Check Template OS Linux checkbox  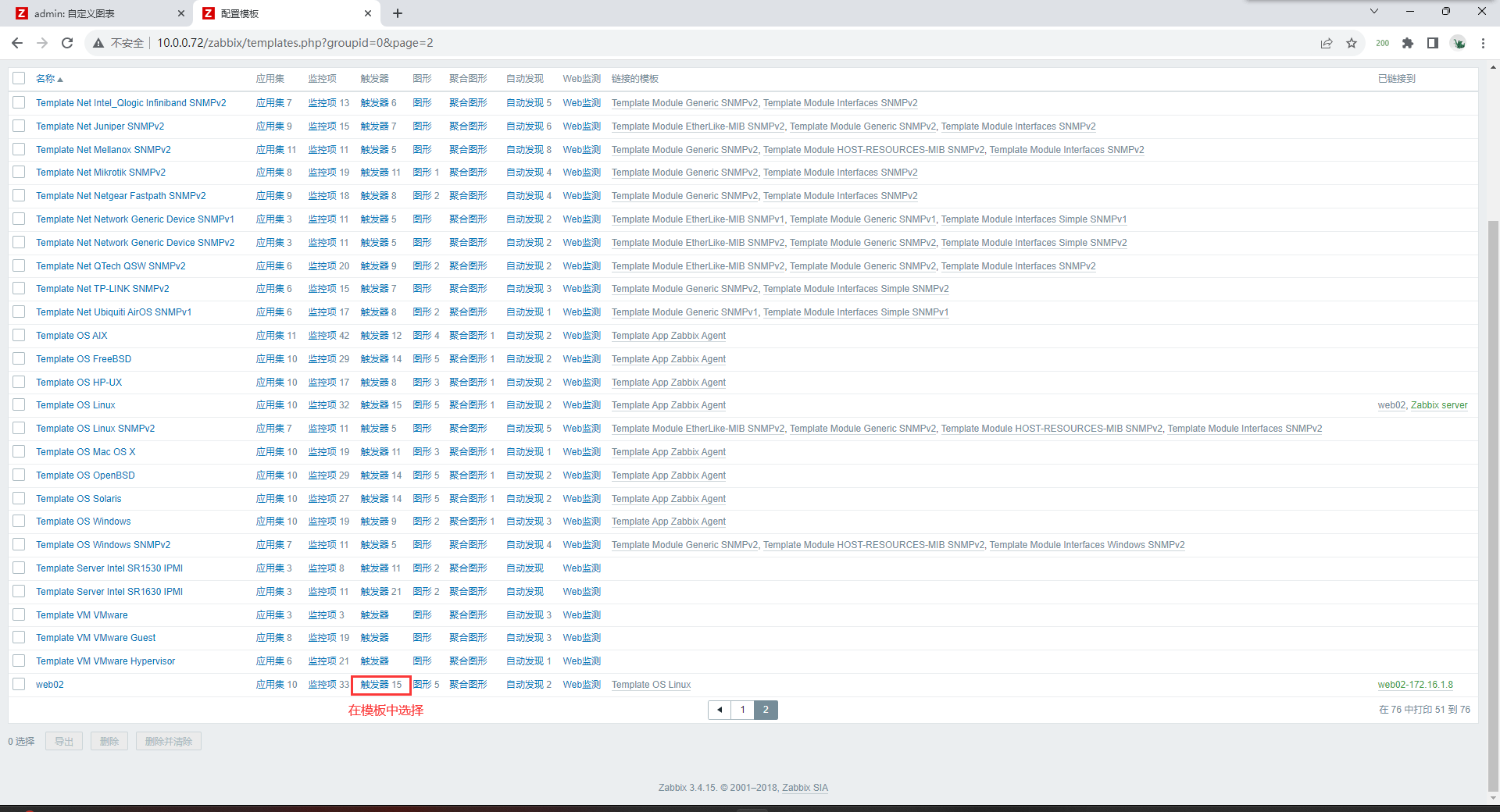point(19,404)
